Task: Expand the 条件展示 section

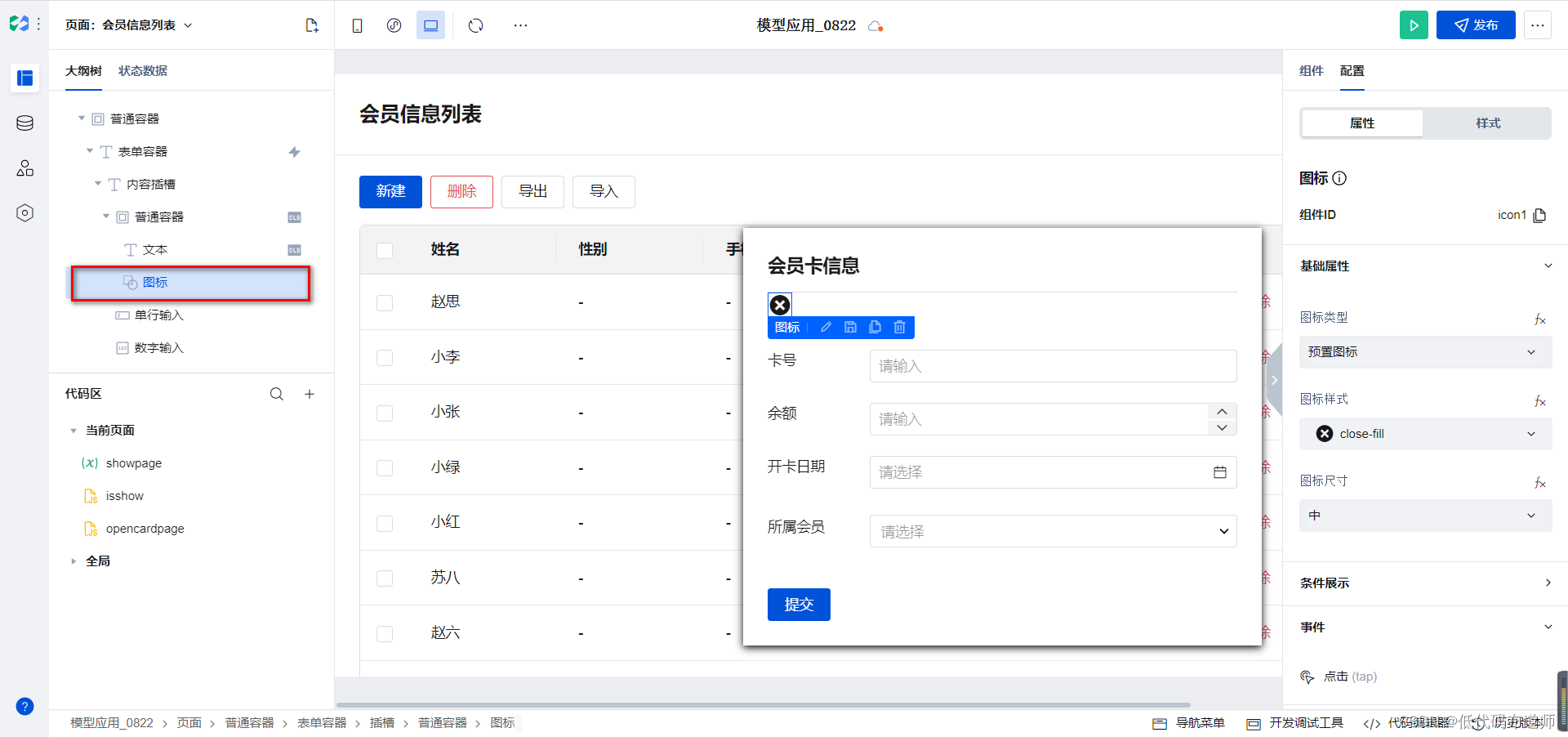Action: (x=1548, y=583)
